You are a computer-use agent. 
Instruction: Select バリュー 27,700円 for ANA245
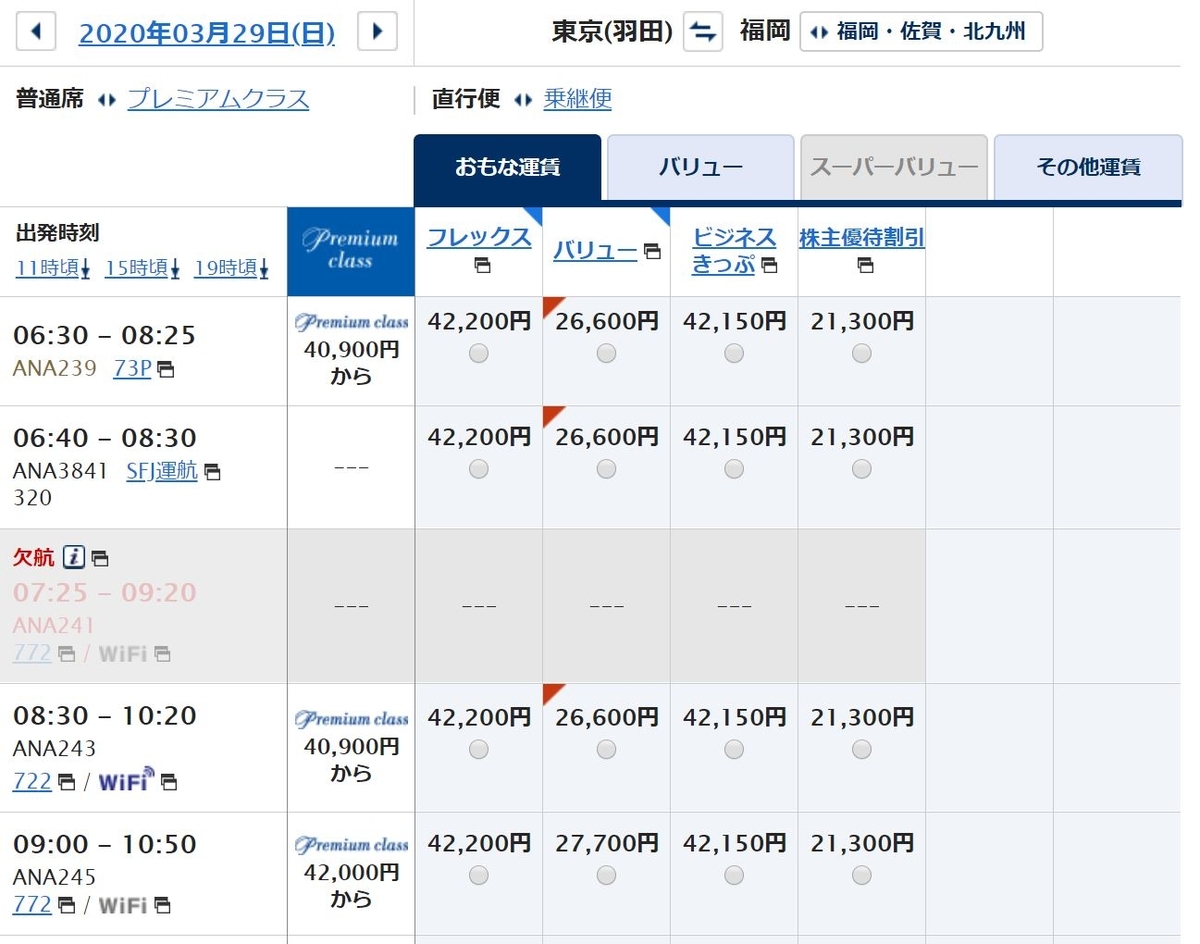coord(606,875)
